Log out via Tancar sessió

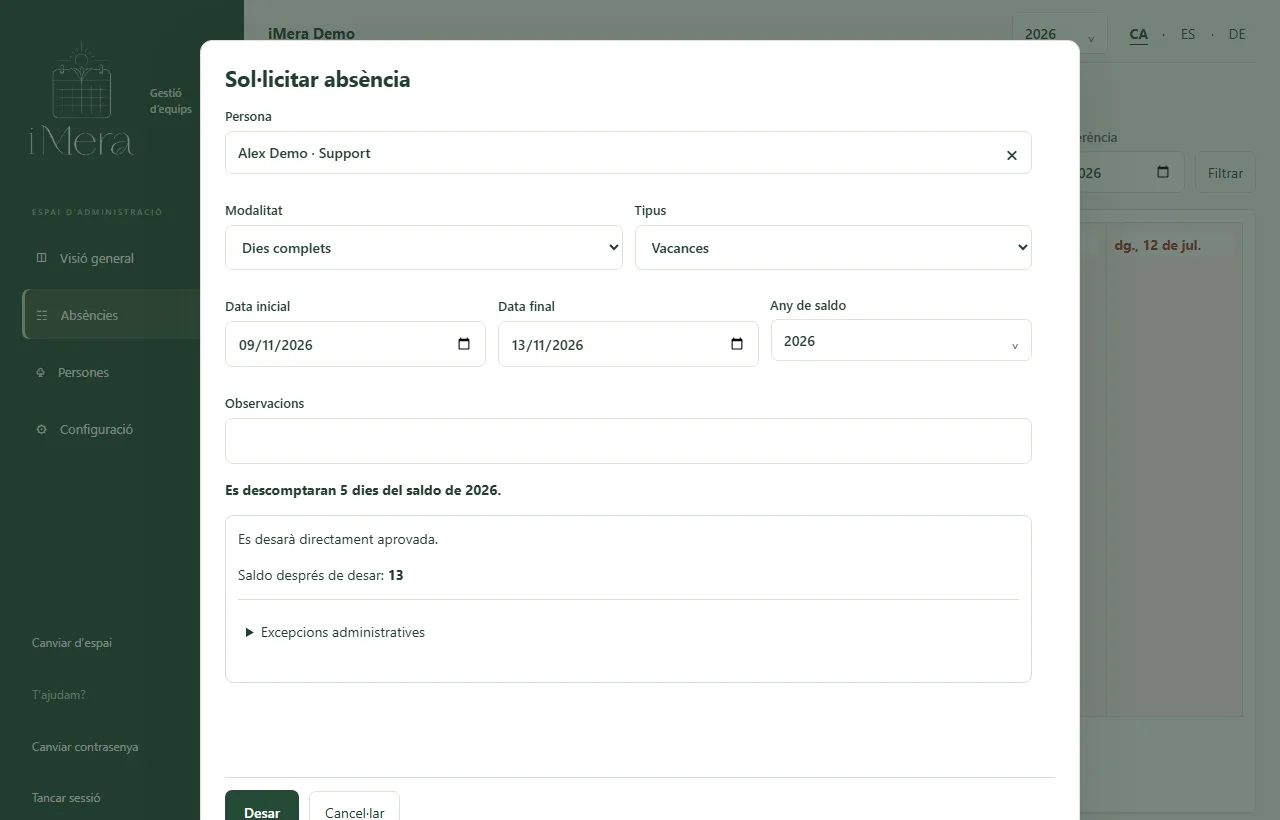(x=66, y=798)
